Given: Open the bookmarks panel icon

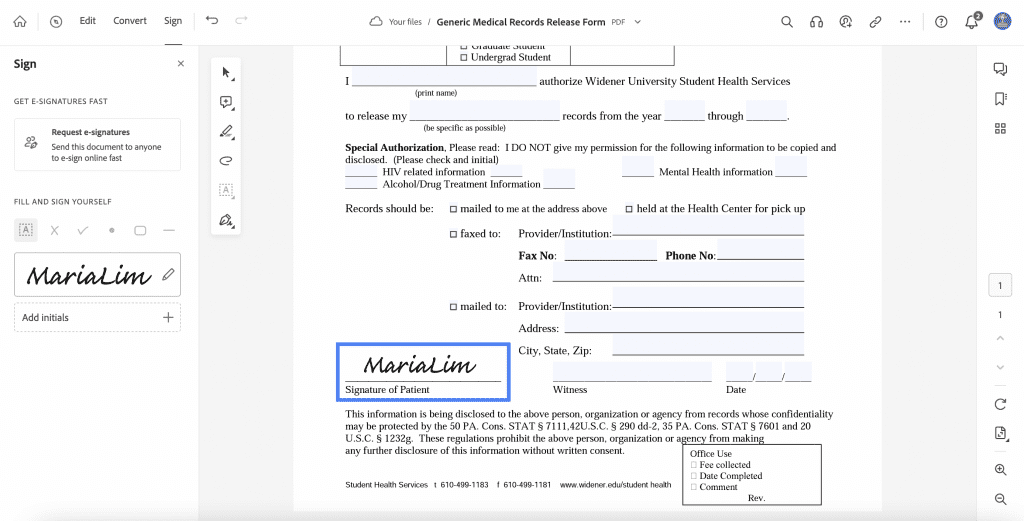Looking at the screenshot, I should click(1000, 99).
